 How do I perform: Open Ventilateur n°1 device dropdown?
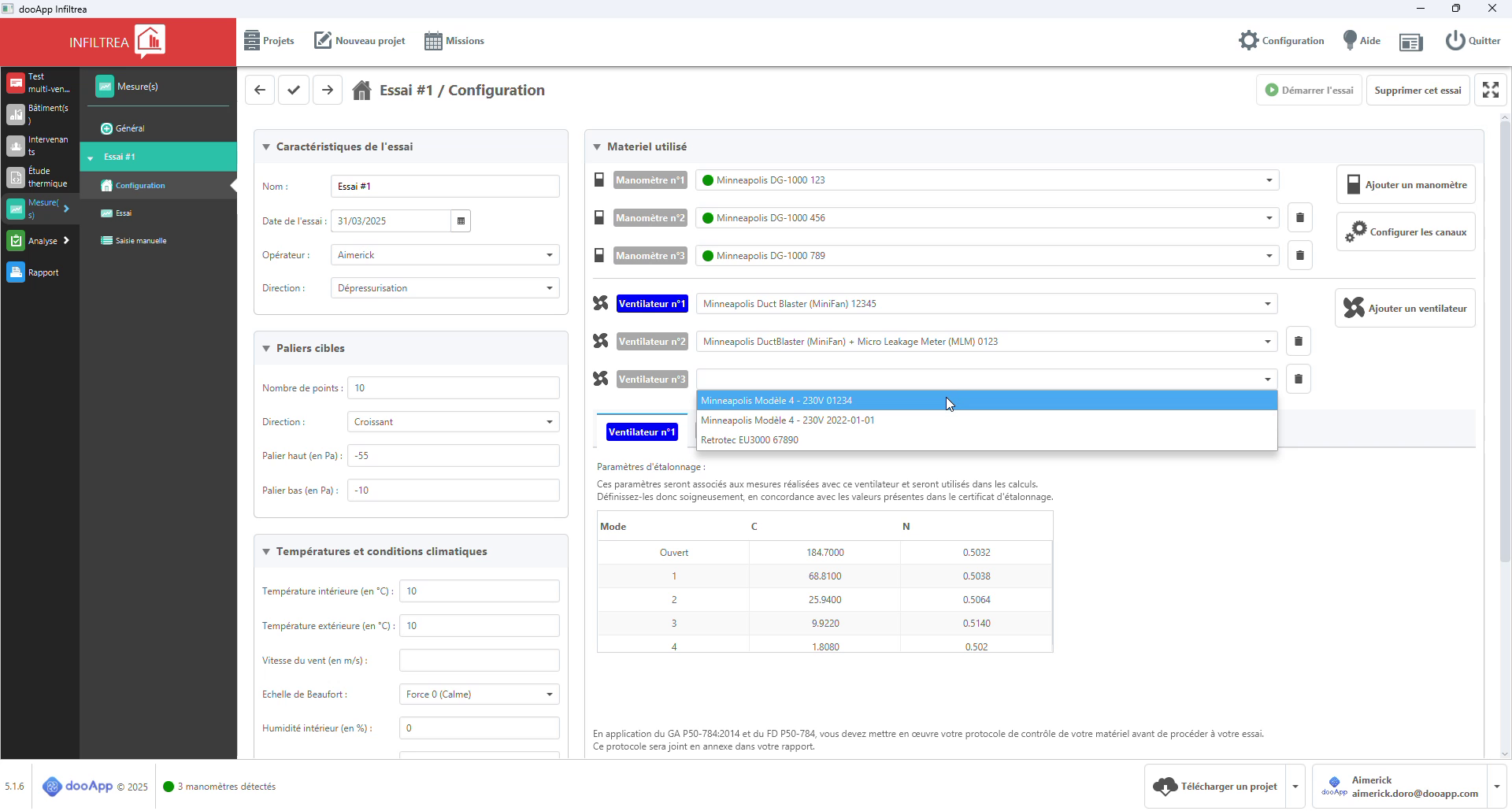(x=987, y=304)
